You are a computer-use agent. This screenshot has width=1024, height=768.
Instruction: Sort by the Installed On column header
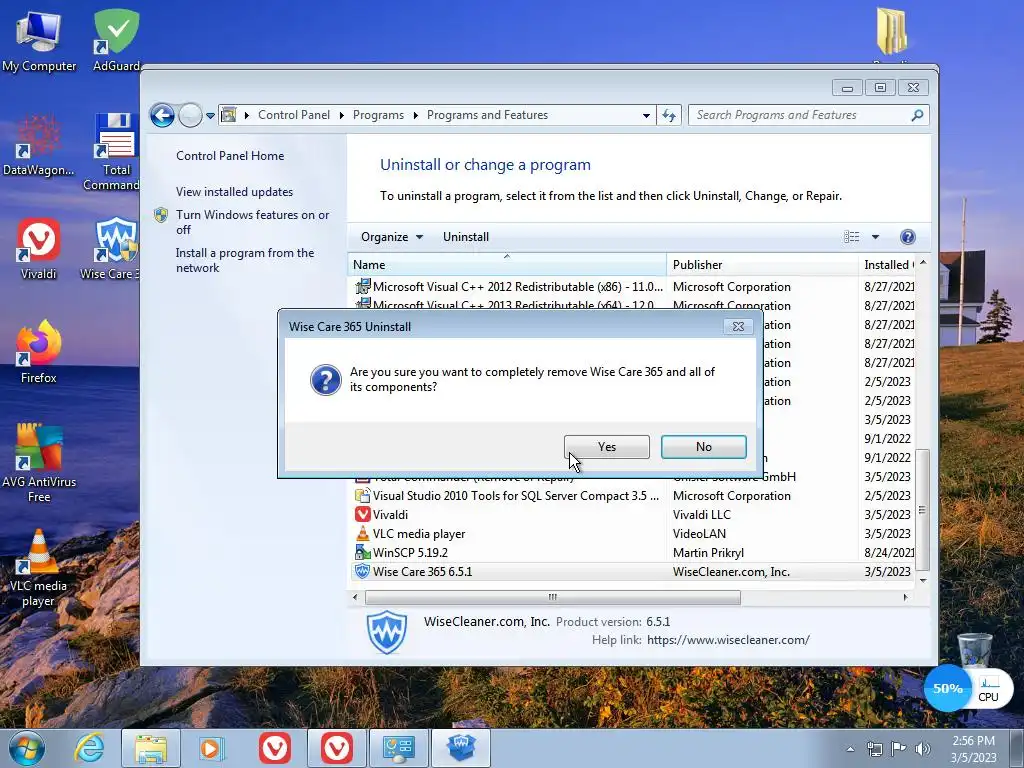coord(887,264)
